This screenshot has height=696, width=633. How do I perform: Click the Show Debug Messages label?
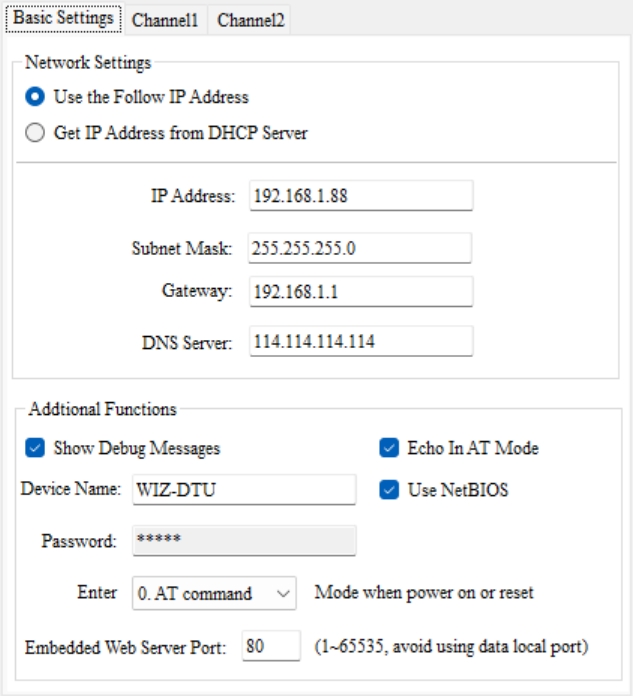(136, 448)
